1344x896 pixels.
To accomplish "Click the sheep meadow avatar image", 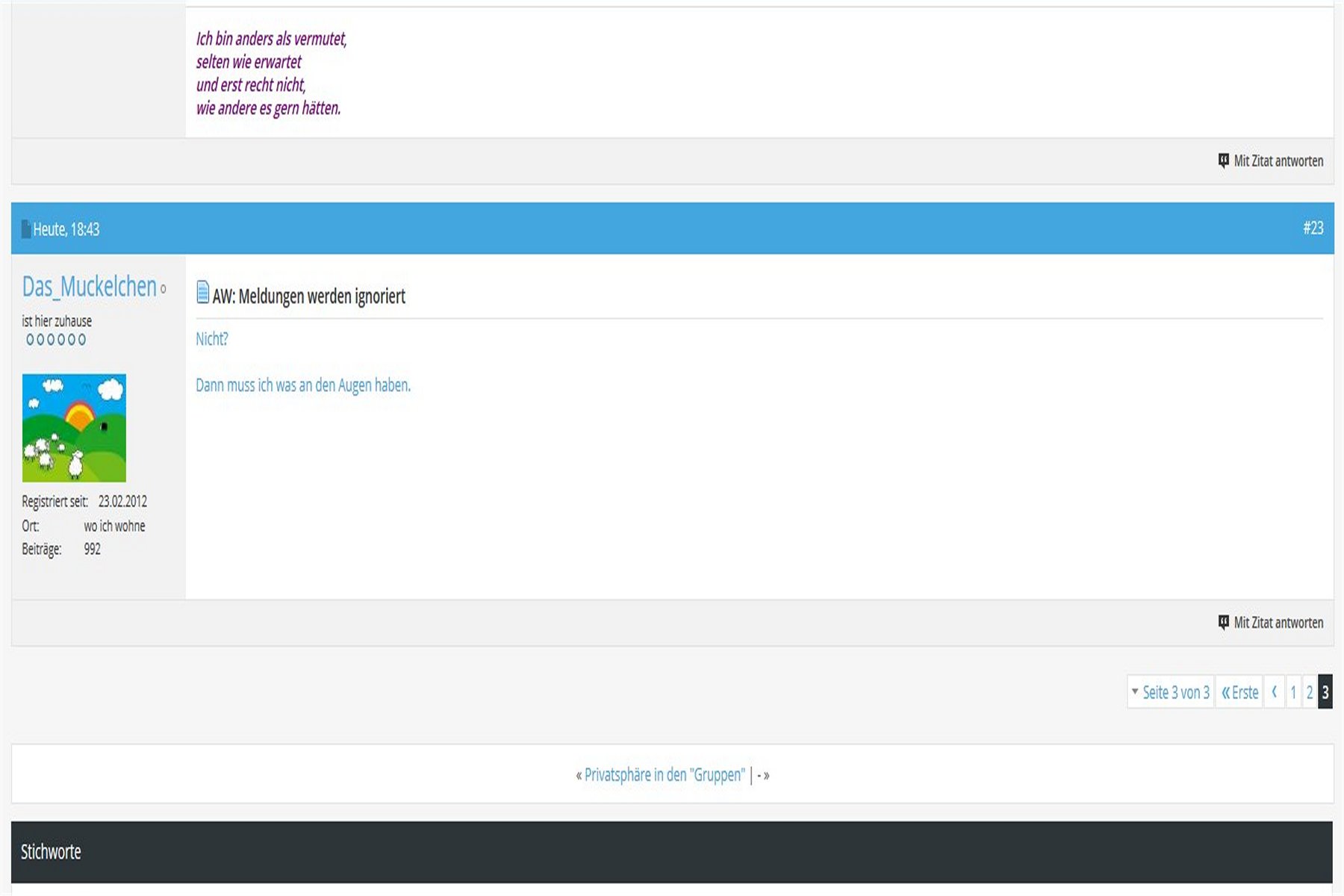I will [74, 428].
